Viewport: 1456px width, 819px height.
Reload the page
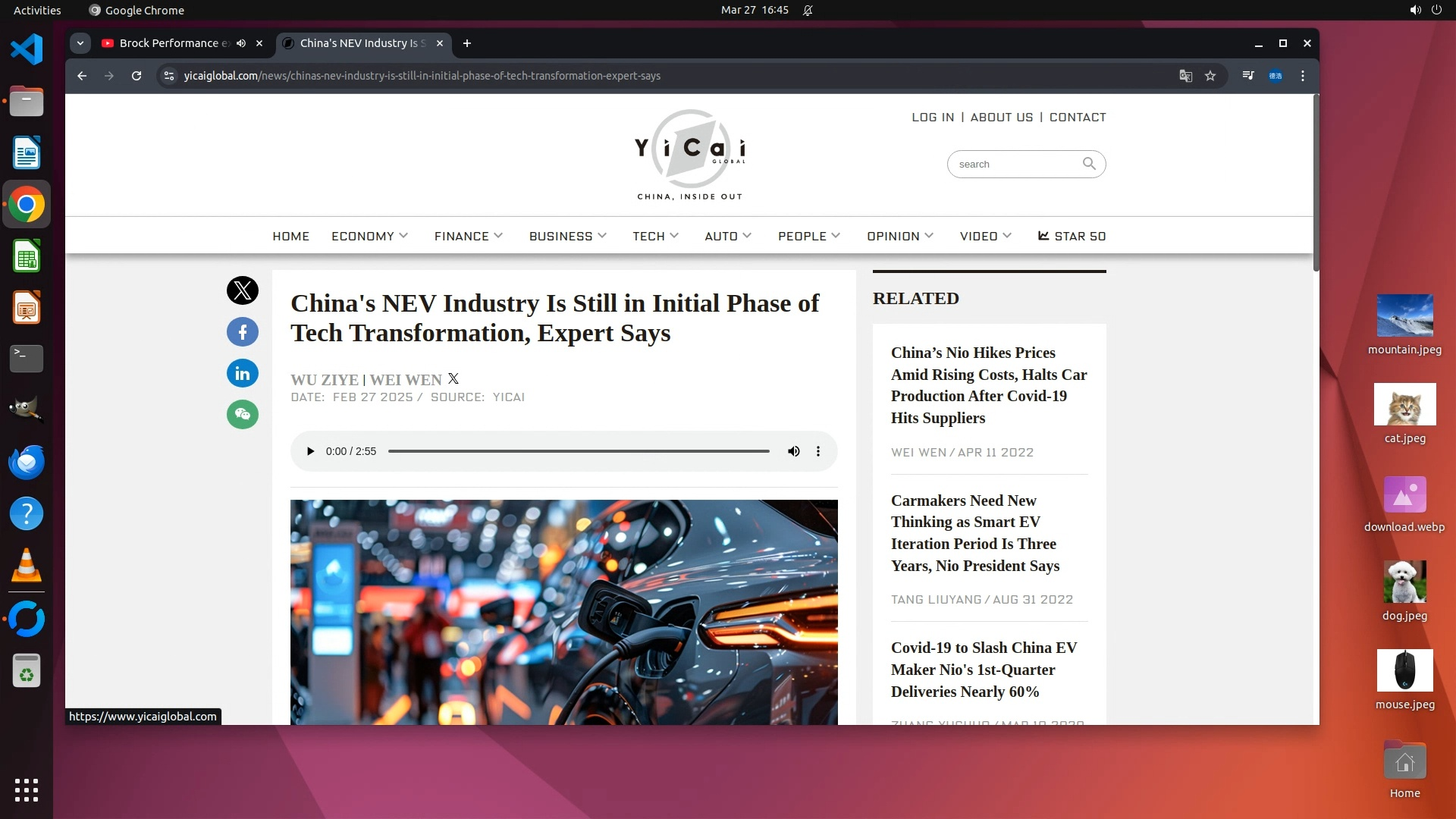pyautogui.click(x=136, y=76)
